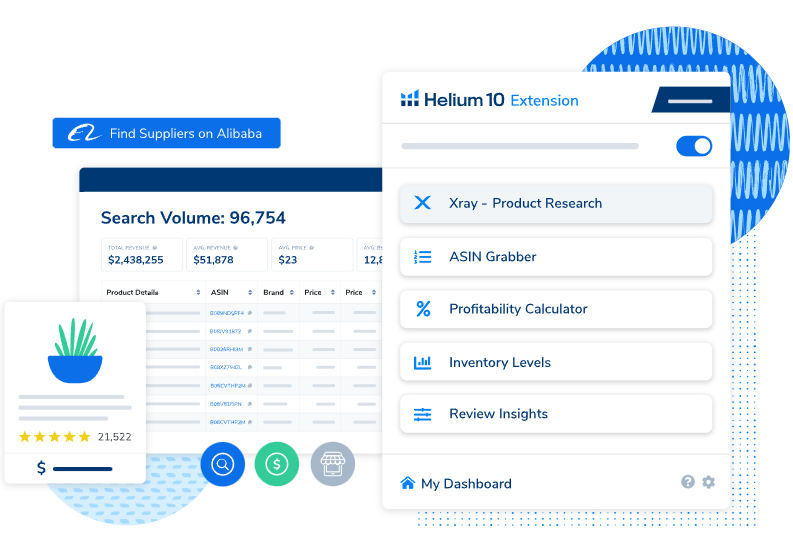Sort by Product Details column arrows

[198, 292]
